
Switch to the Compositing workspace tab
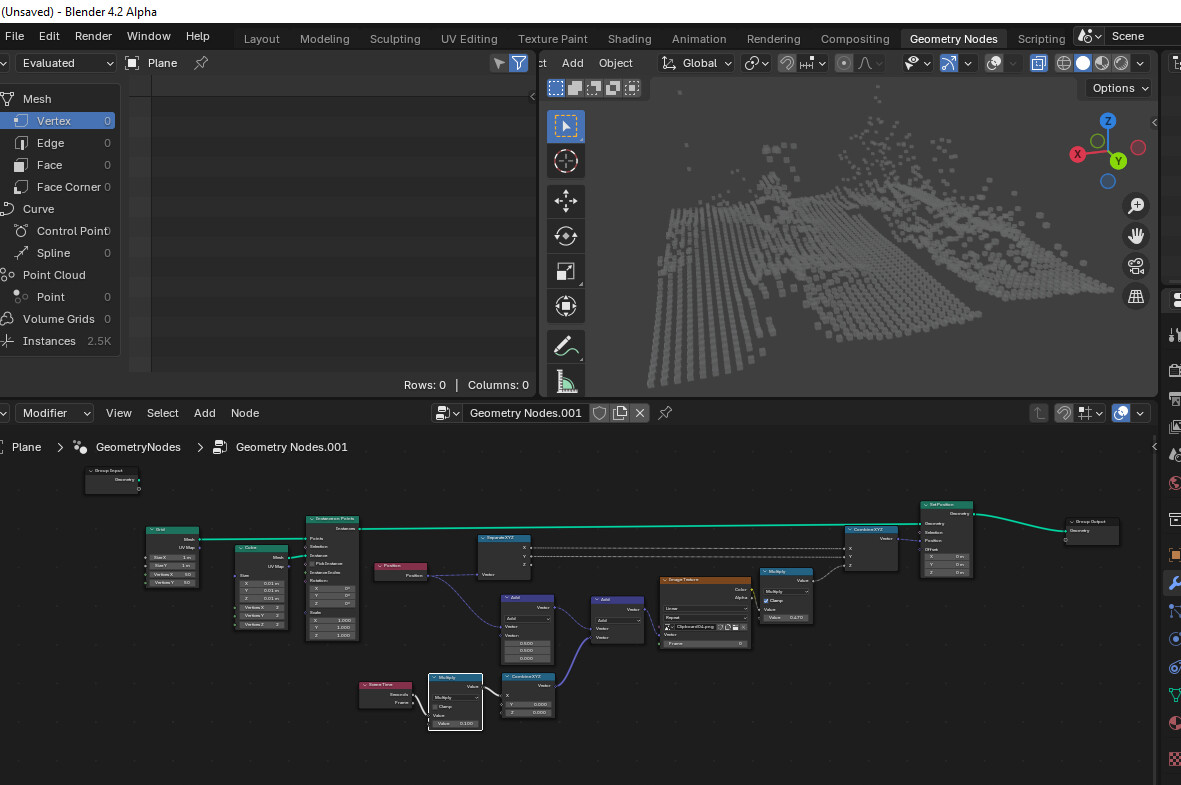click(855, 39)
